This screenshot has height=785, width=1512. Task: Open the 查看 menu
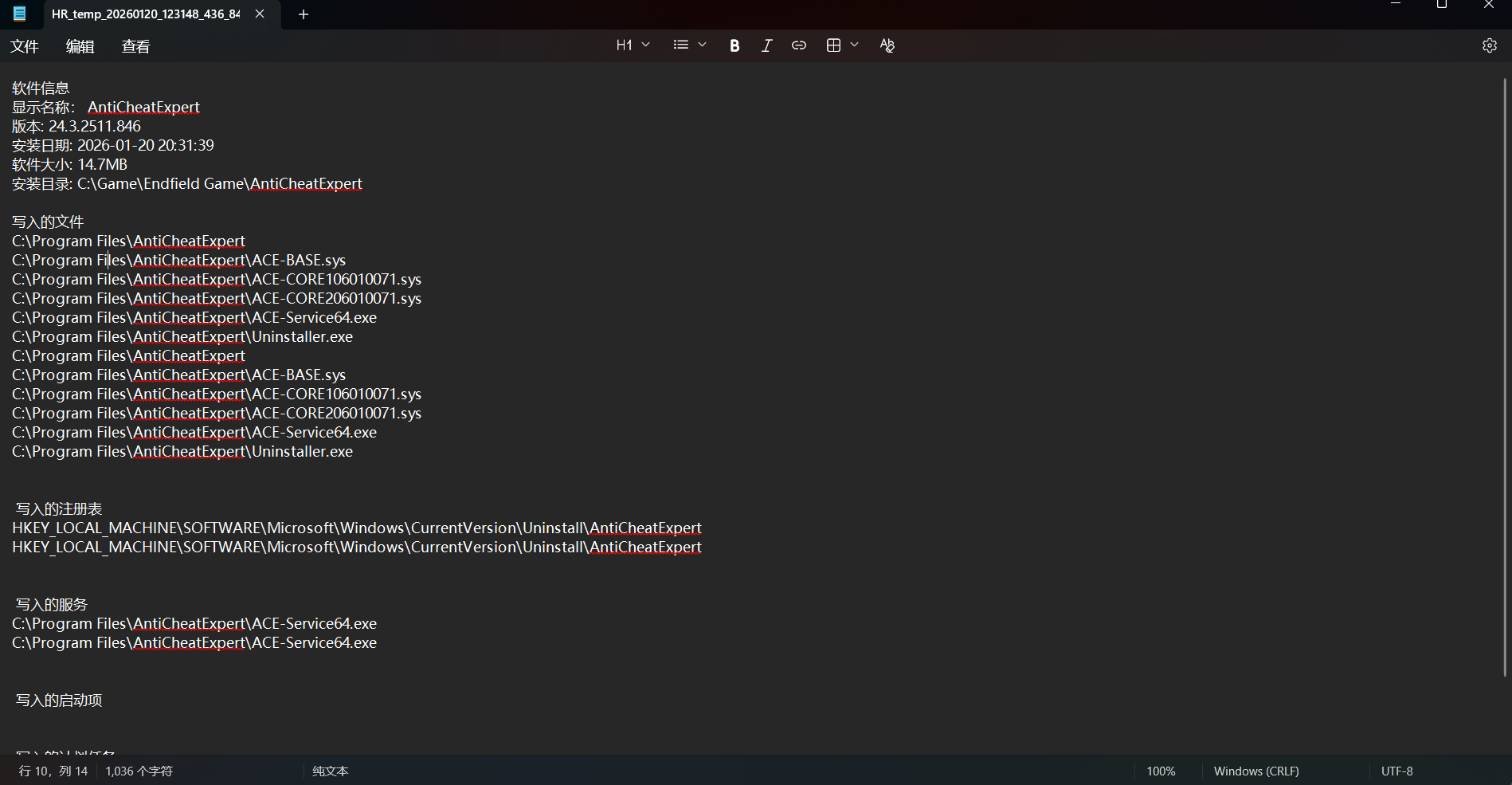coord(135,46)
